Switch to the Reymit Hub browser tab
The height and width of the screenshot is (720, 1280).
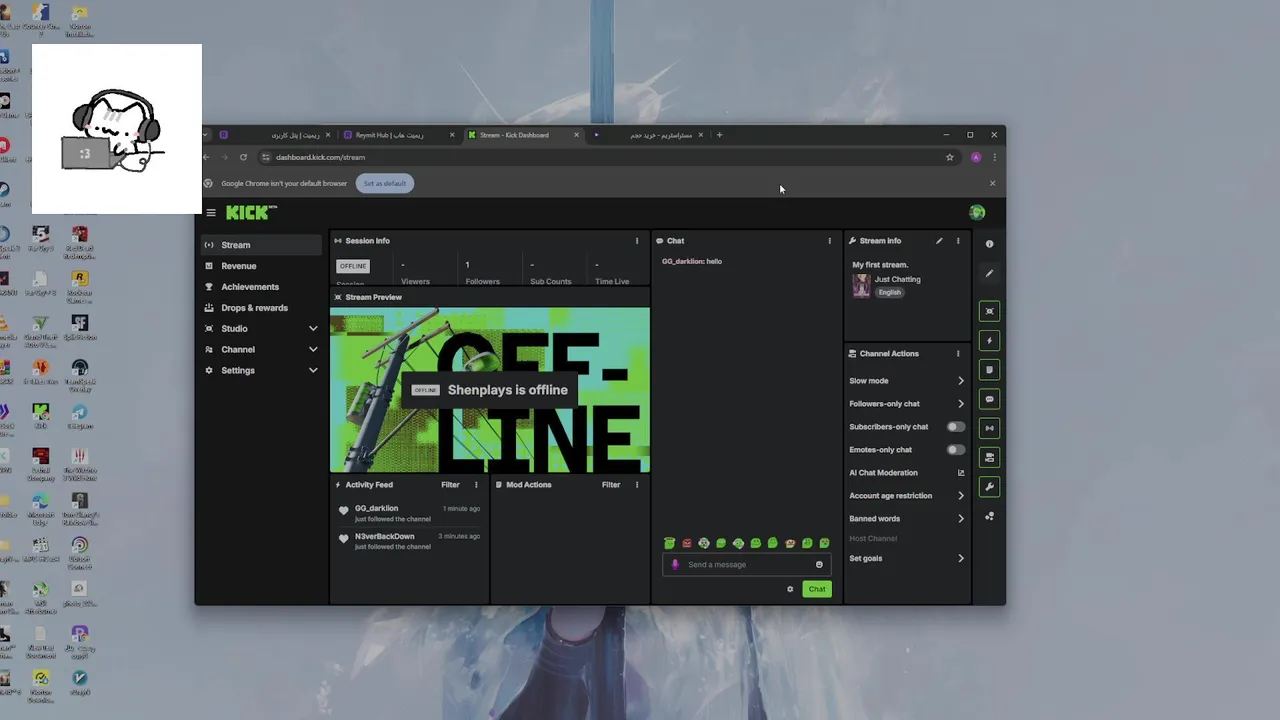point(398,135)
